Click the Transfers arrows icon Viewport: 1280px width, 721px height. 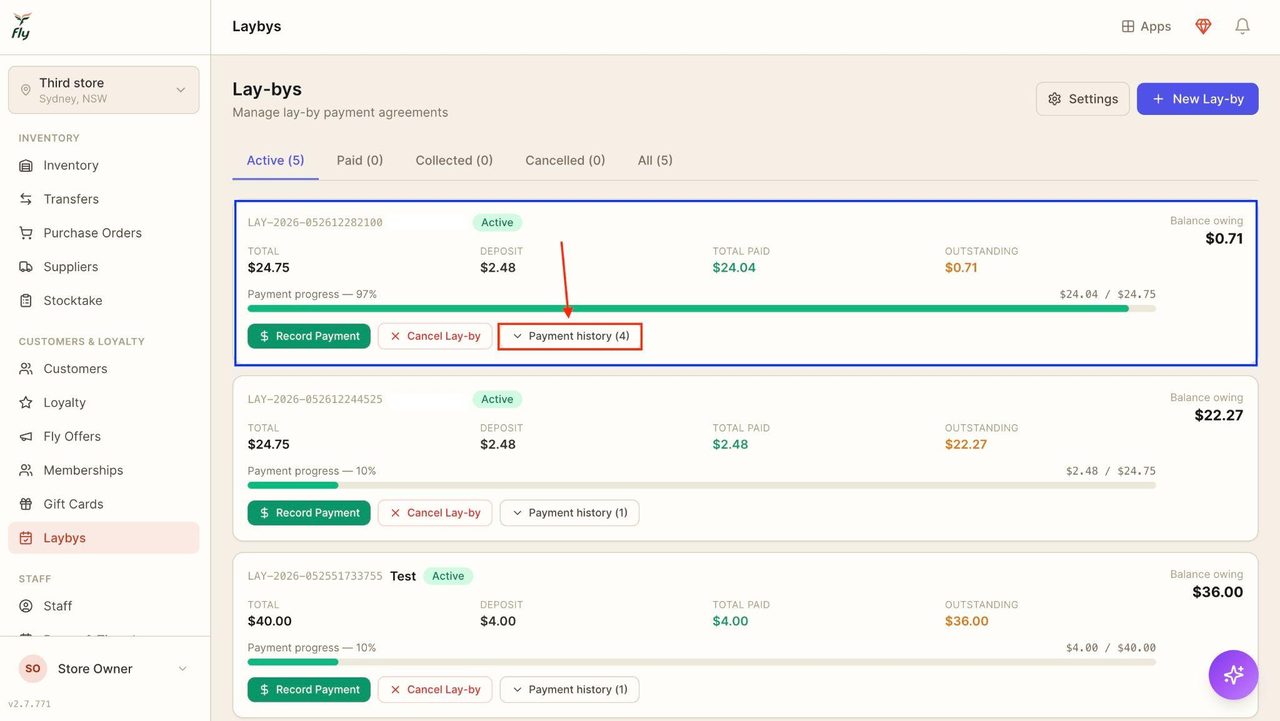(x=26, y=199)
